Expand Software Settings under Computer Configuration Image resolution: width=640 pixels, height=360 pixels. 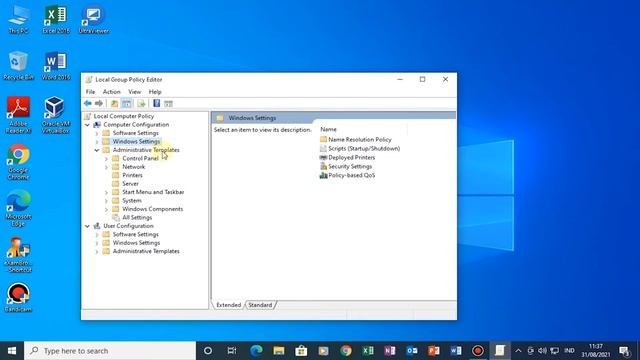[x=97, y=133]
